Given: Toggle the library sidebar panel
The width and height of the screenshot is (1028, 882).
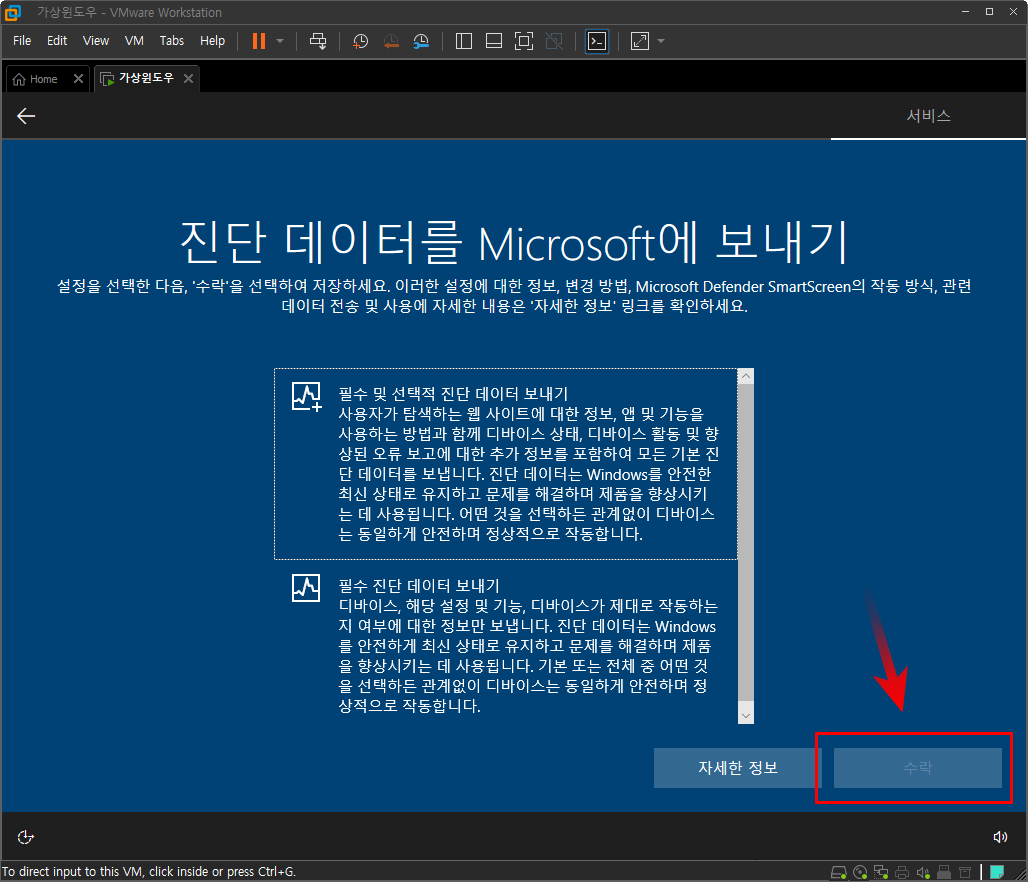Looking at the screenshot, I should [x=464, y=41].
